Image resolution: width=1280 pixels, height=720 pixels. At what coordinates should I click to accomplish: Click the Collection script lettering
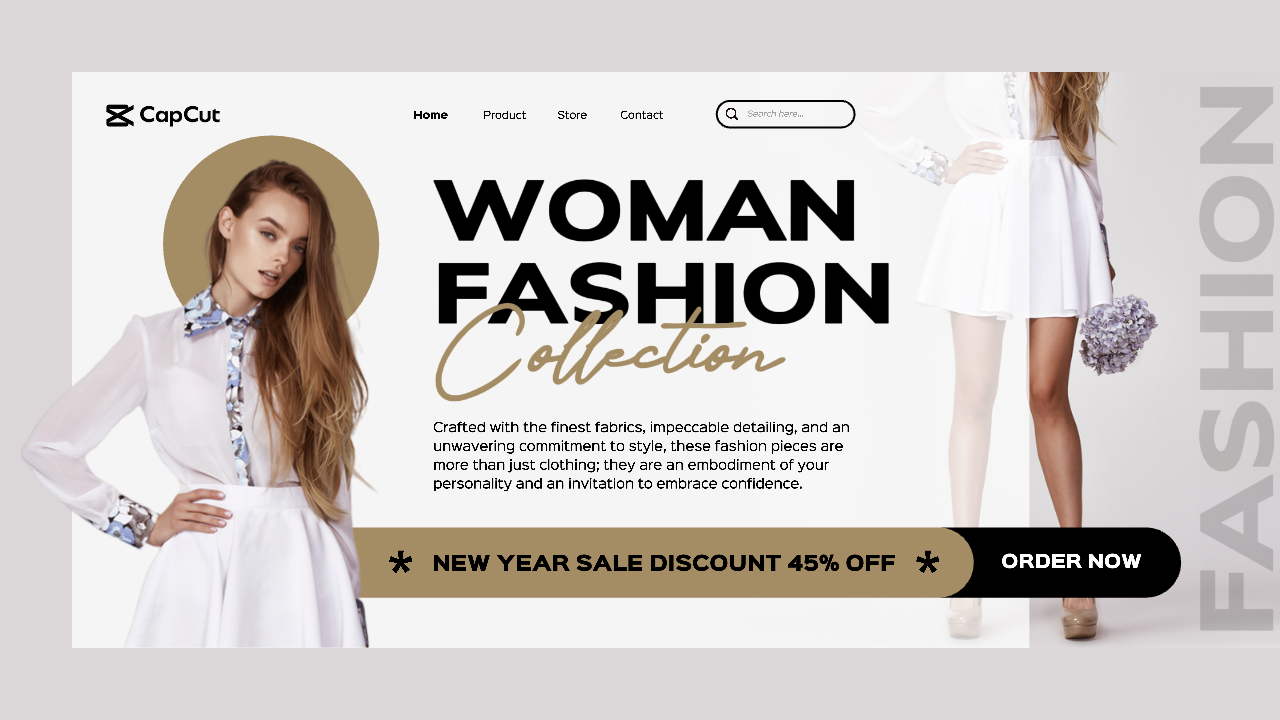(608, 352)
